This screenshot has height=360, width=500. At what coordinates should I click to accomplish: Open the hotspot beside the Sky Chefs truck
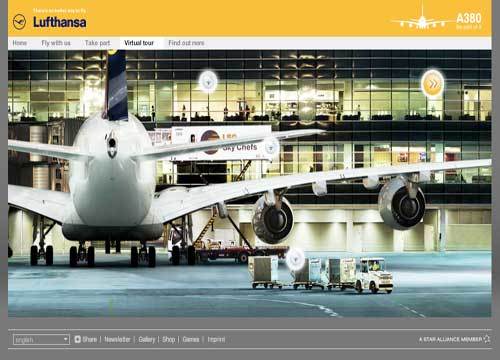tap(271, 146)
